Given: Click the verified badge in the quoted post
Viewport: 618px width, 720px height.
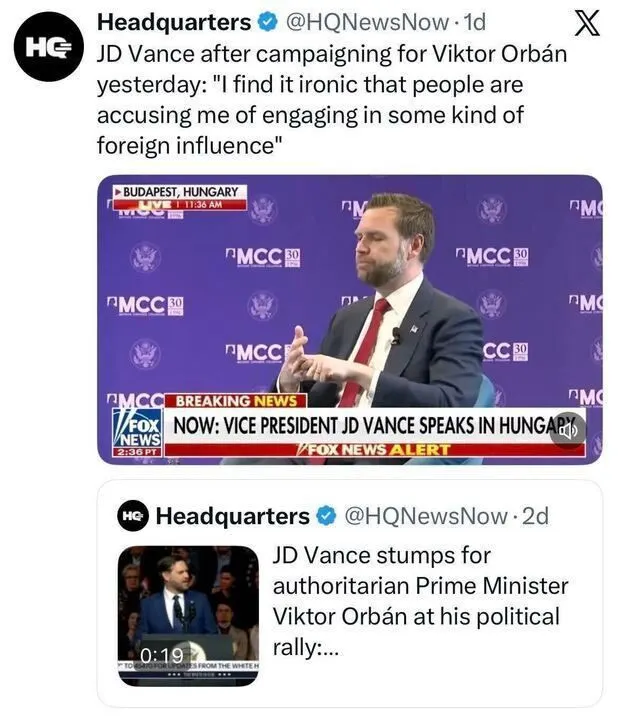Looking at the screenshot, I should point(327,516).
